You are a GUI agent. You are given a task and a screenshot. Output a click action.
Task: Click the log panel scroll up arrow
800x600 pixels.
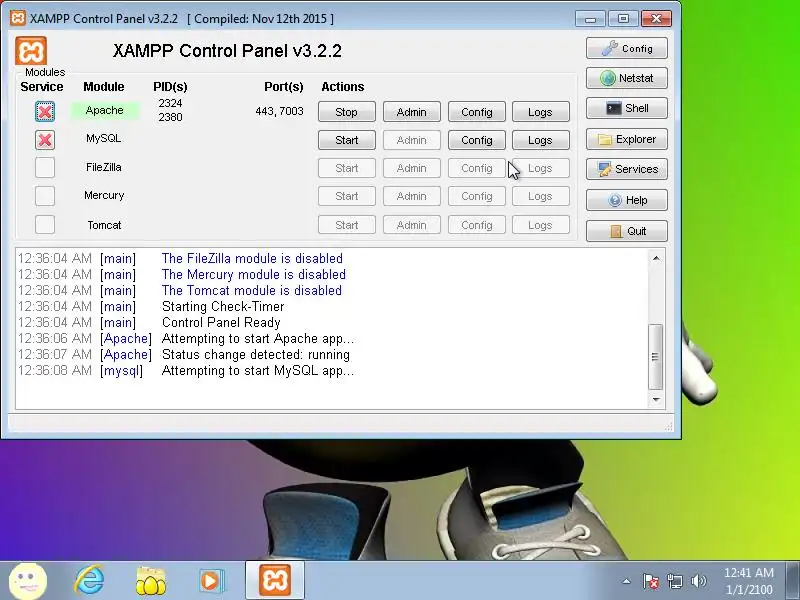[x=656, y=258]
